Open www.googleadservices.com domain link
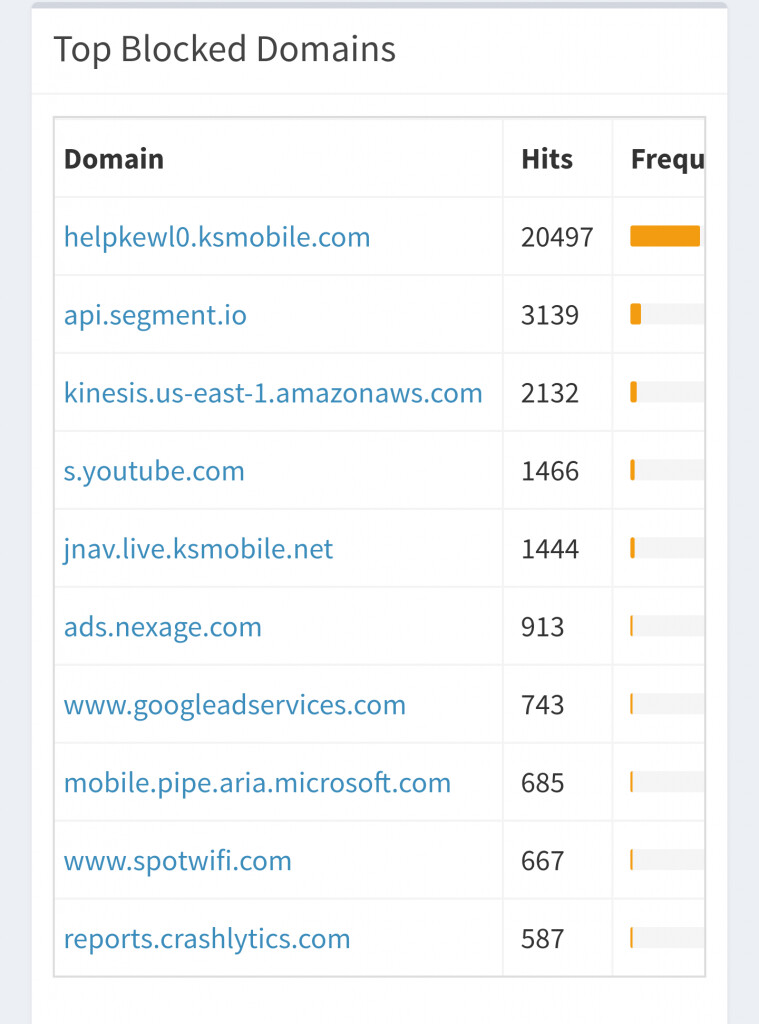759x1024 pixels. pyautogui.click(x=234, y=705)
